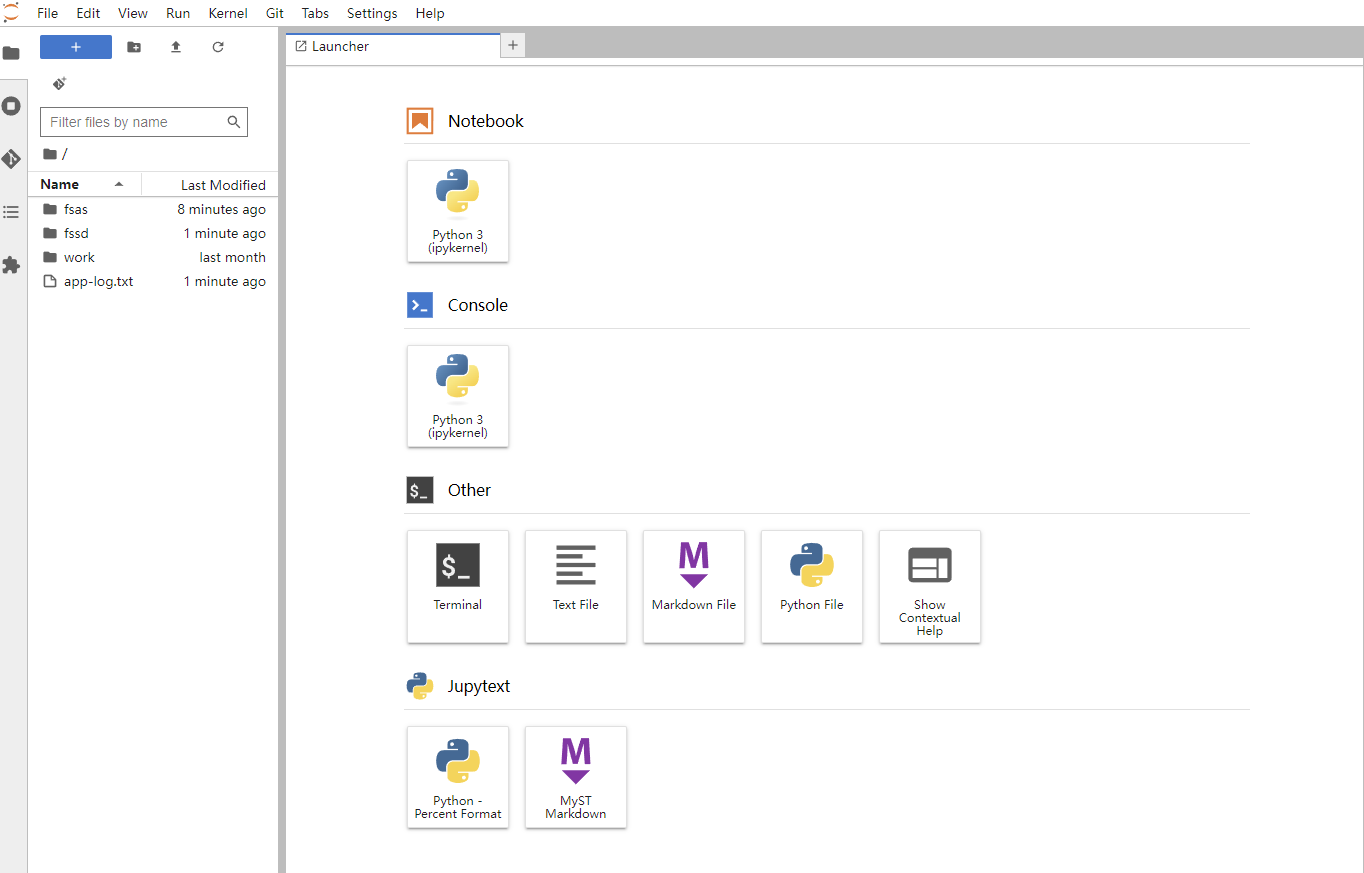
Task: Refresh the file browser list
Action: click(x=218, y=47)
